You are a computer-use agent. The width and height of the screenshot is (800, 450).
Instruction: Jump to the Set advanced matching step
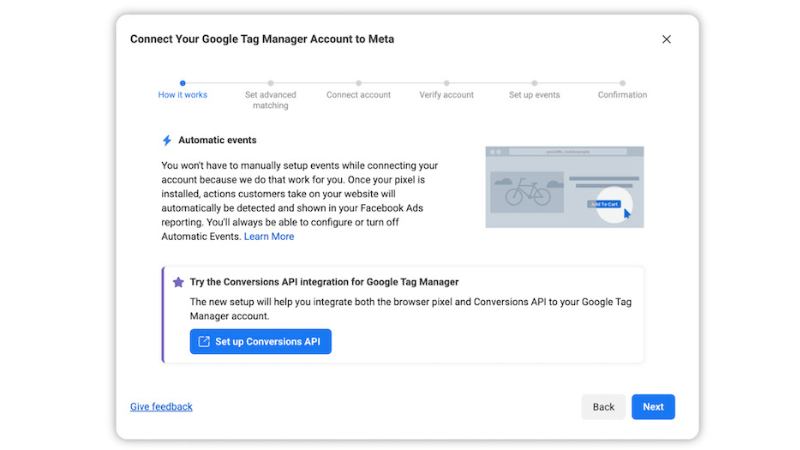[x=270, y=99]
